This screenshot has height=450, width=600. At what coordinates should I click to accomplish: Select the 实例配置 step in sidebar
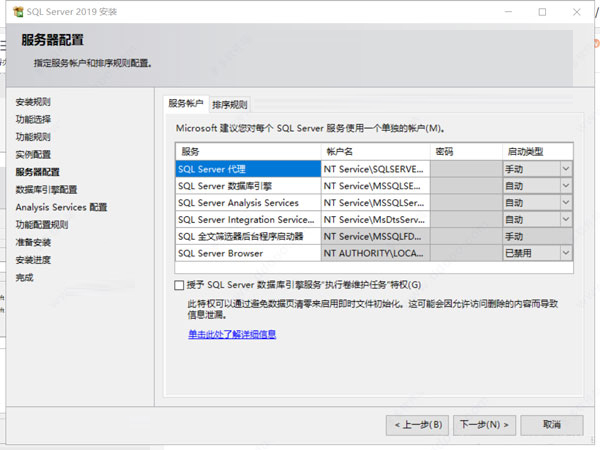pos(33,155)
